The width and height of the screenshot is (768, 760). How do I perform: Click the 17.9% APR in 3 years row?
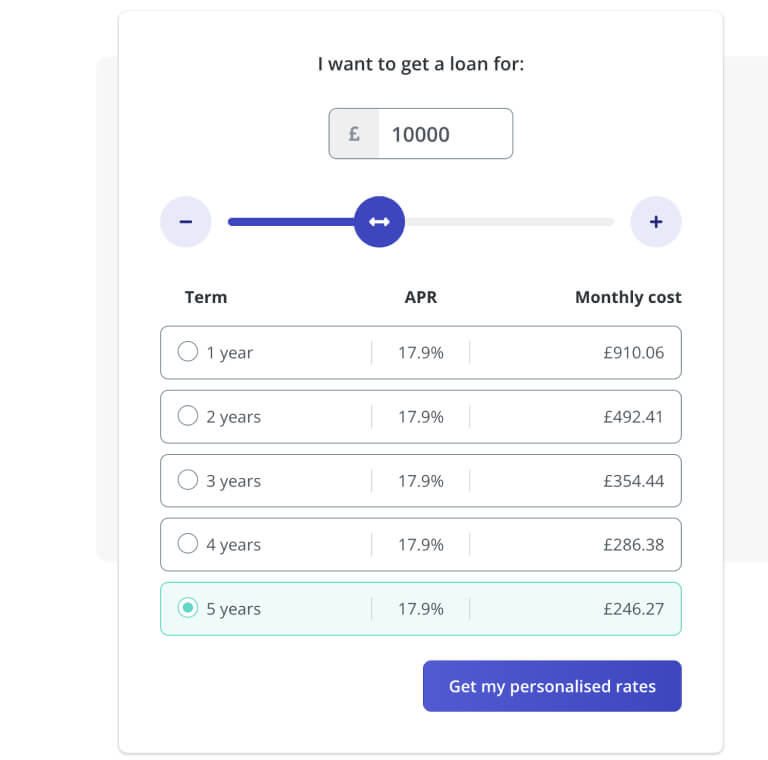[x=421, y=481]
